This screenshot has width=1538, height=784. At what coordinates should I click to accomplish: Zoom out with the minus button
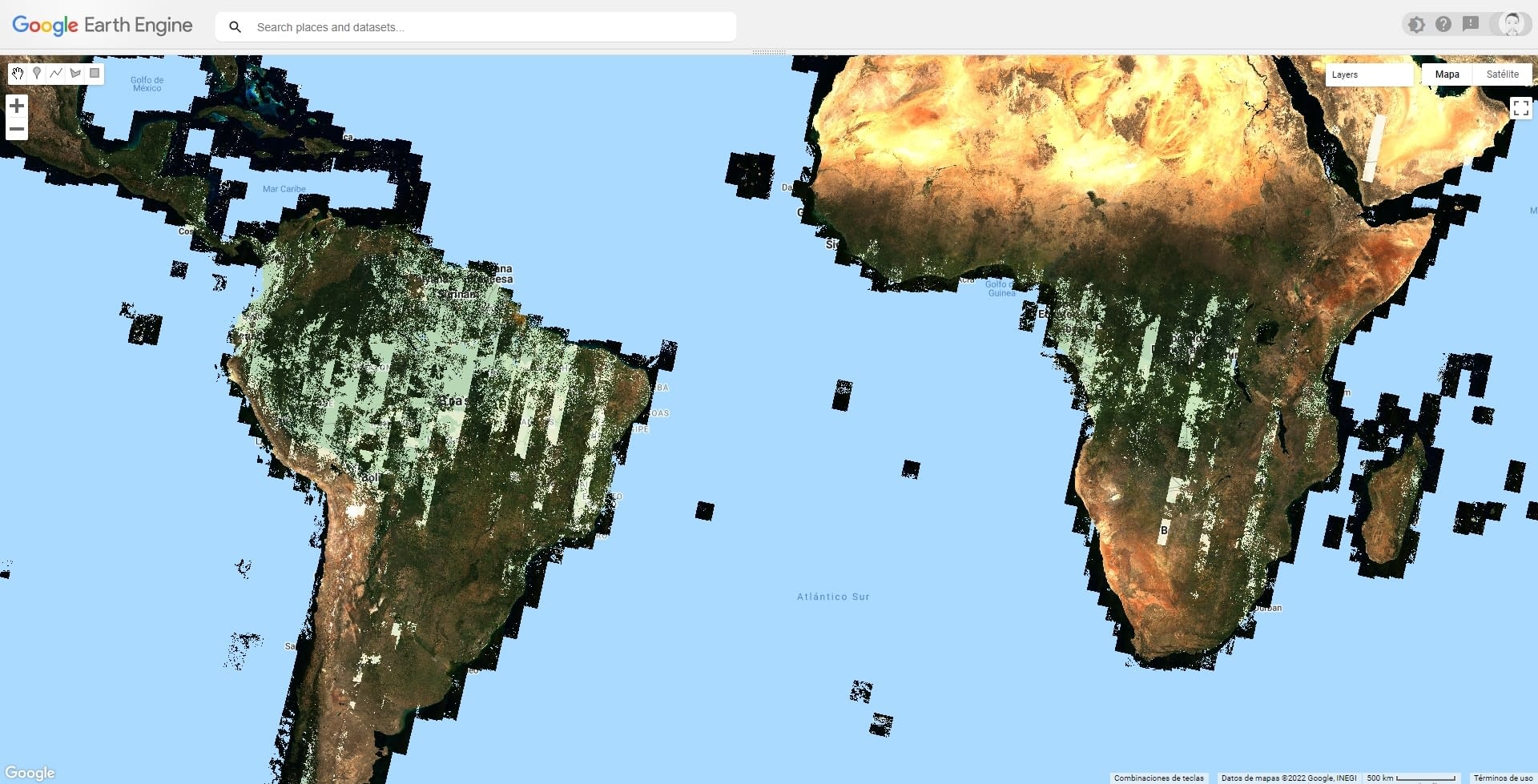click(x=17, y=129)
